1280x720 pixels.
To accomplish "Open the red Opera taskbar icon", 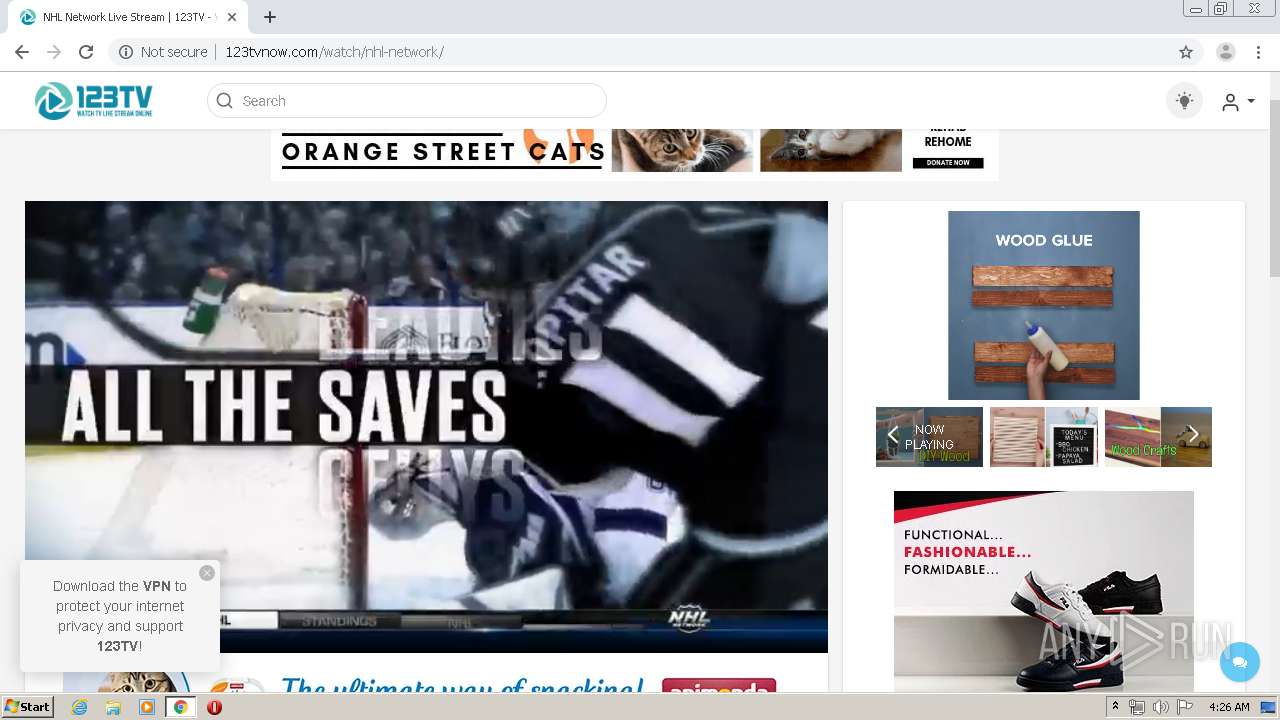I will coord(214,707).
